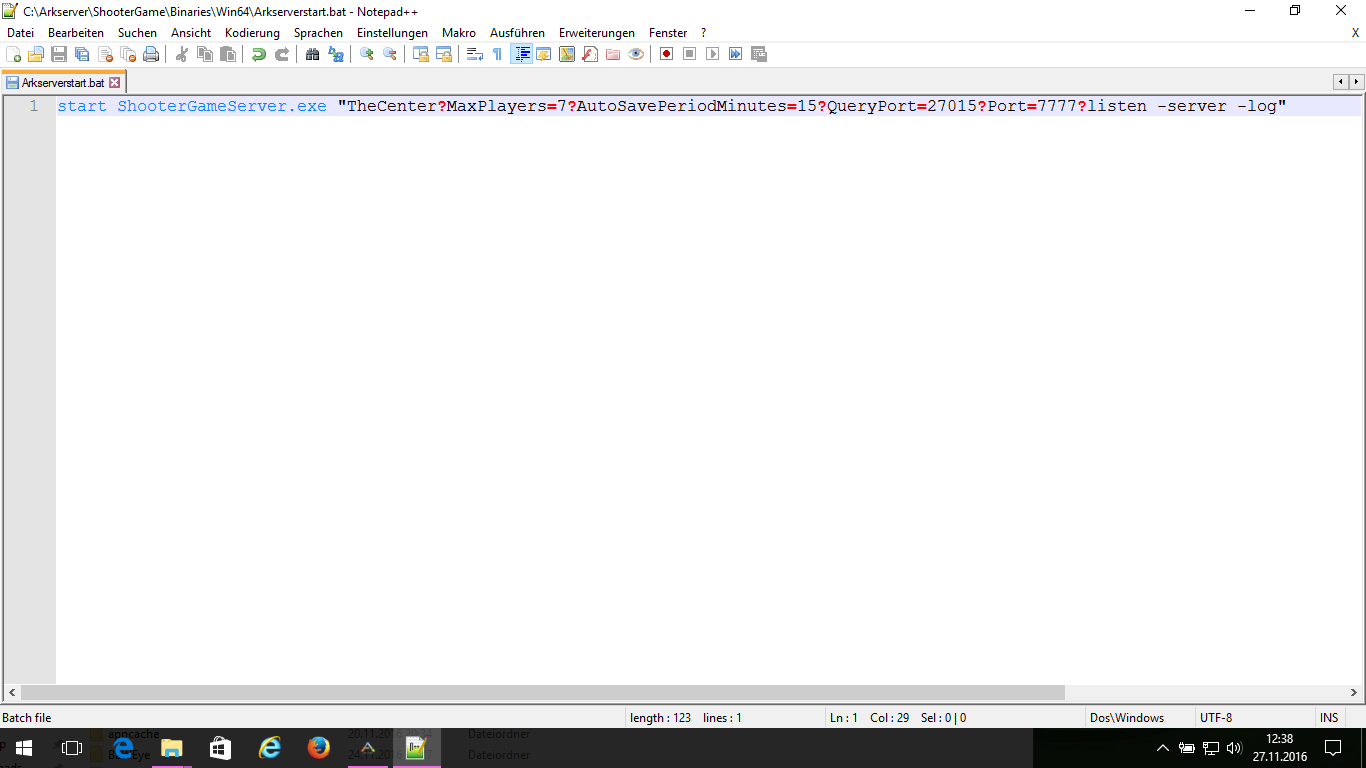Open Find with the binoculars icon
Screen dimensions: 1366x768
[313, 54]
